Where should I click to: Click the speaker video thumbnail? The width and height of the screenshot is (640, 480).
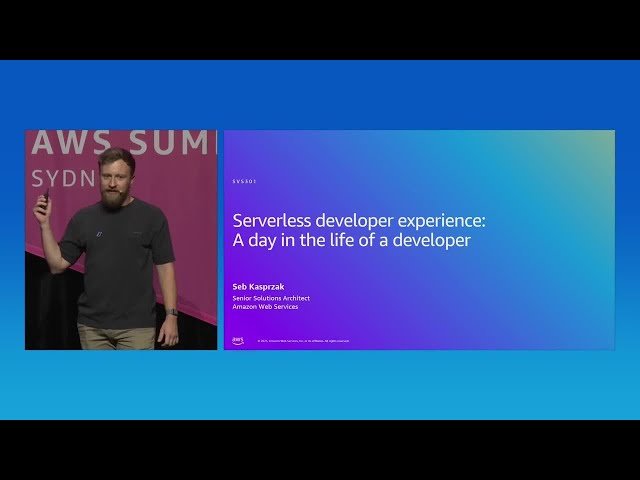coord(121,240)
